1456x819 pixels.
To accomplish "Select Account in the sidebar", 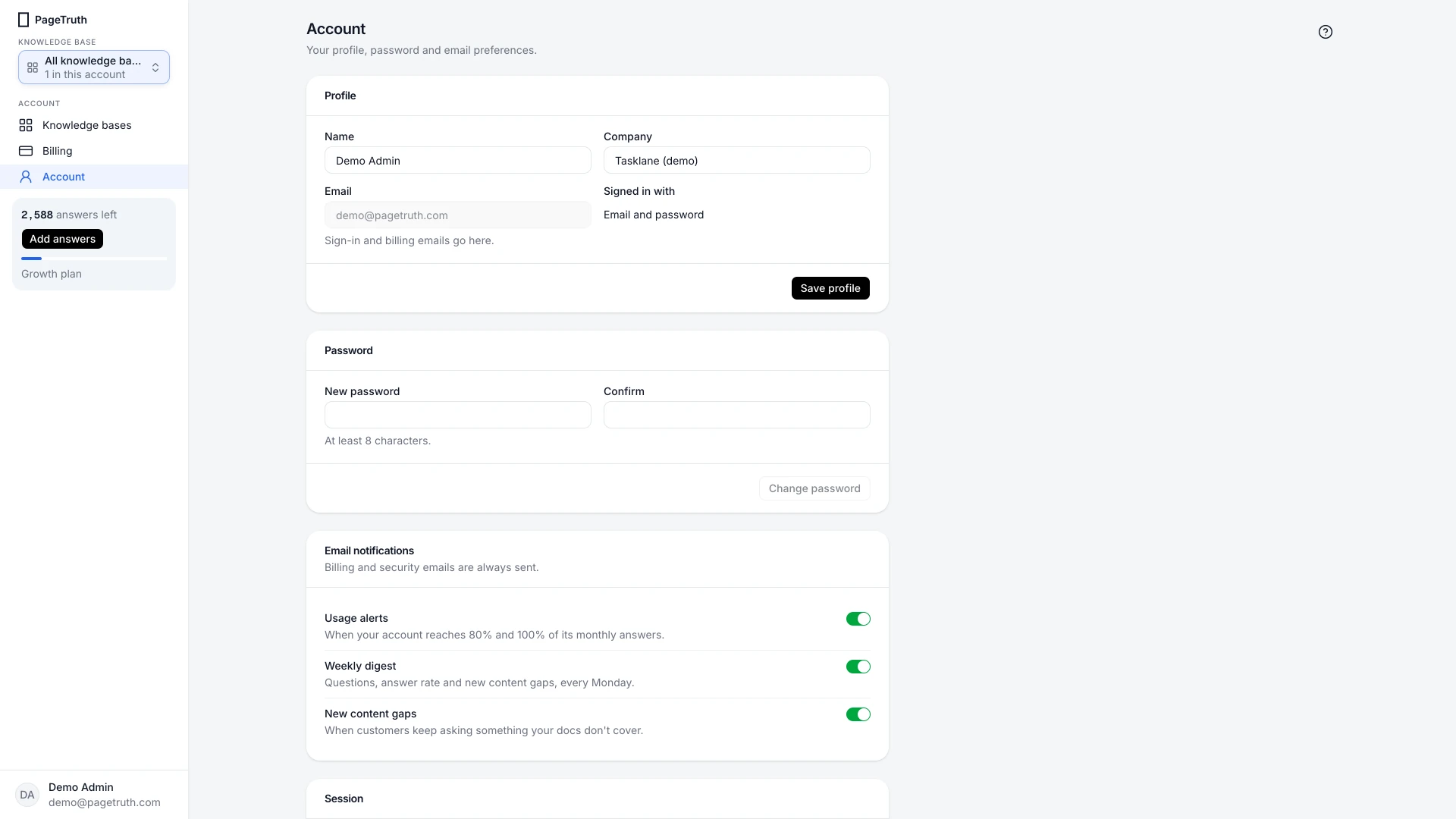I will 94,177.
